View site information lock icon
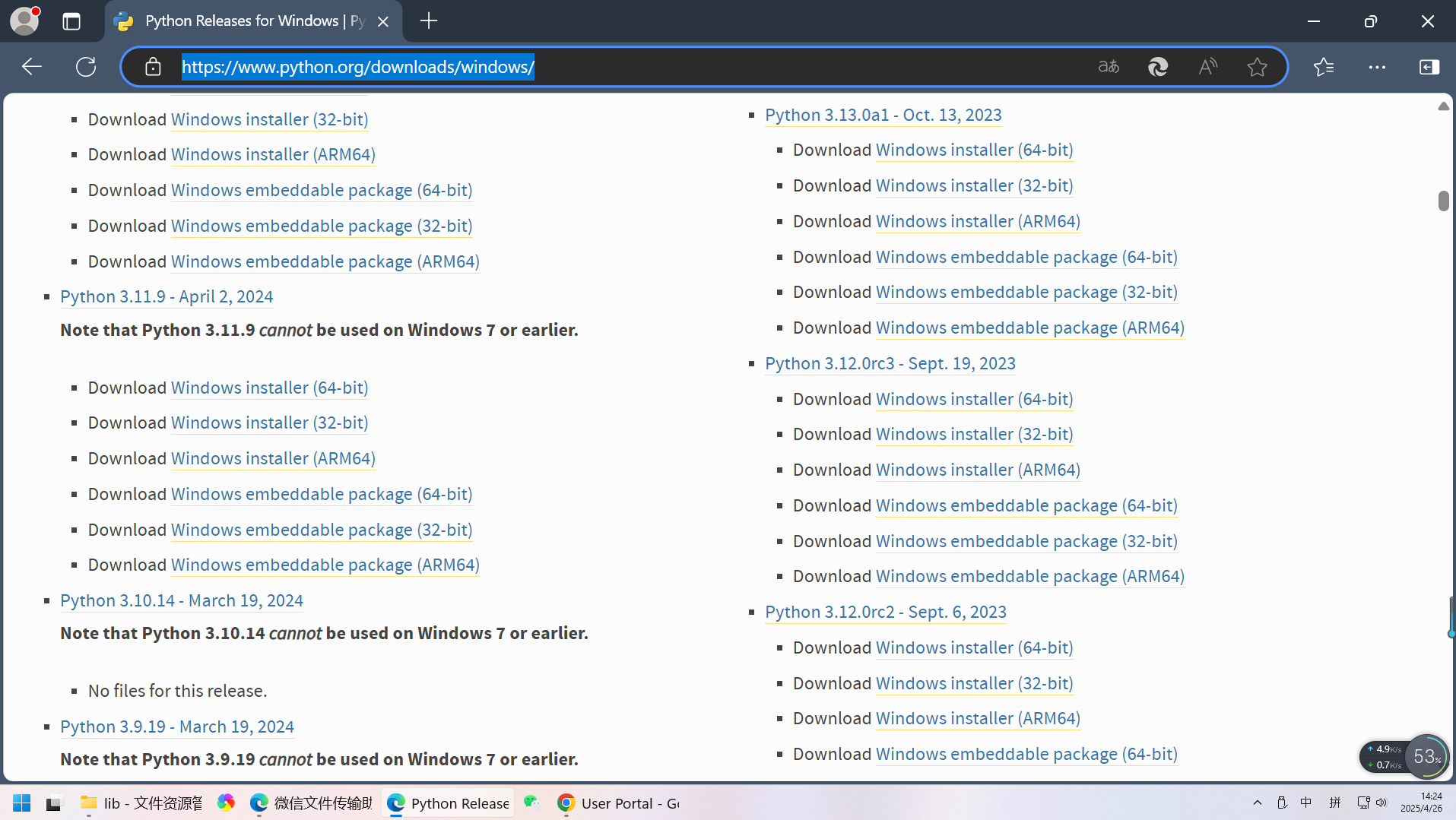This screenshot has width=1456, height=820. pos(153,67)
